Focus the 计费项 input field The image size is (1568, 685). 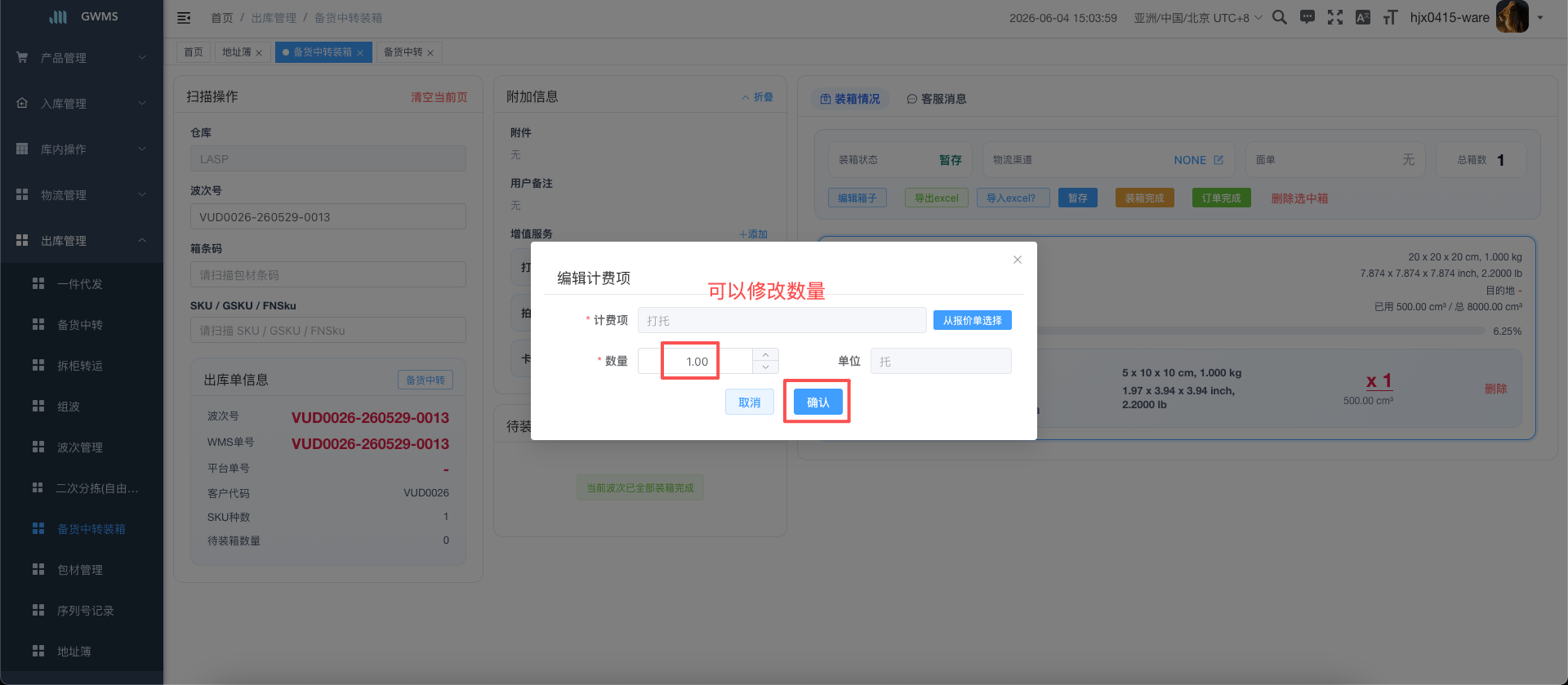pos(782,320)
